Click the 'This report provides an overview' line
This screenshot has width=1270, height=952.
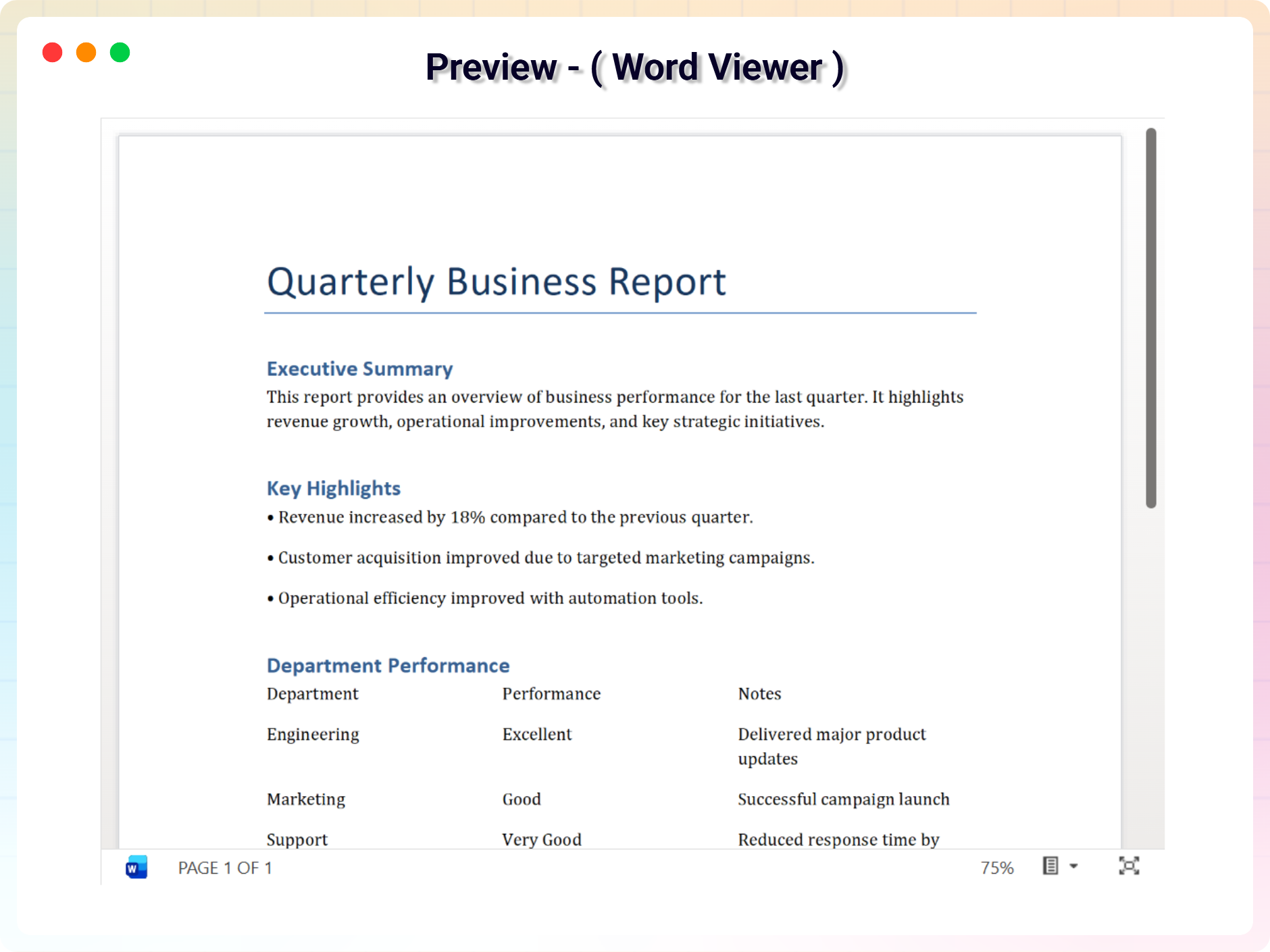point(615,397)
